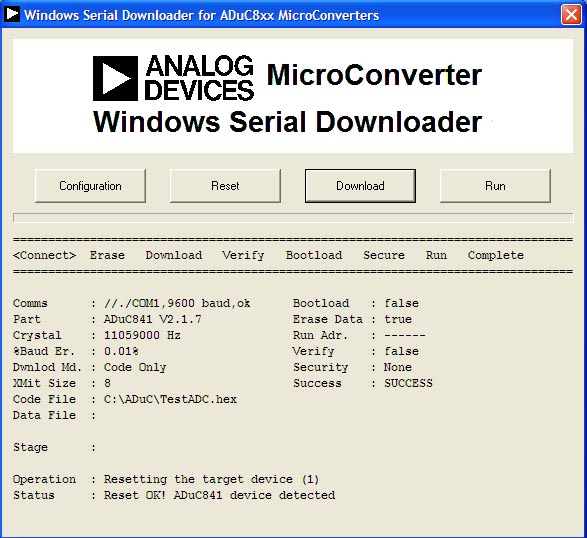
Task: Click the Analog Devices logo
Action: point(173,78)
